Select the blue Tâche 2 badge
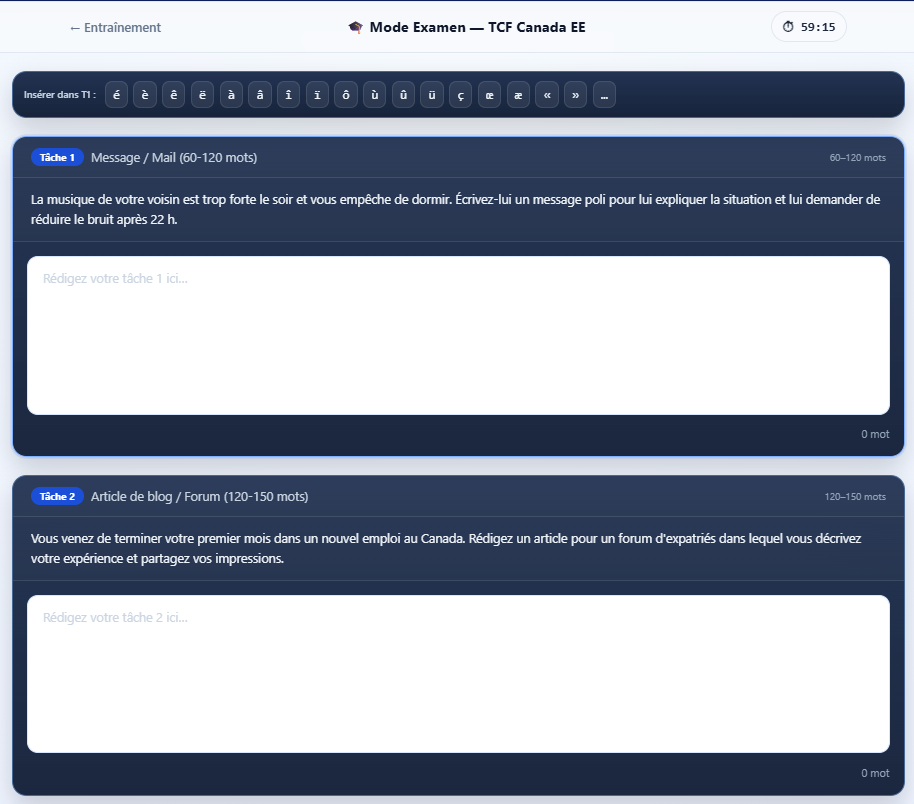This screenshot has width=914, height=804. click(x=57, y=497)
